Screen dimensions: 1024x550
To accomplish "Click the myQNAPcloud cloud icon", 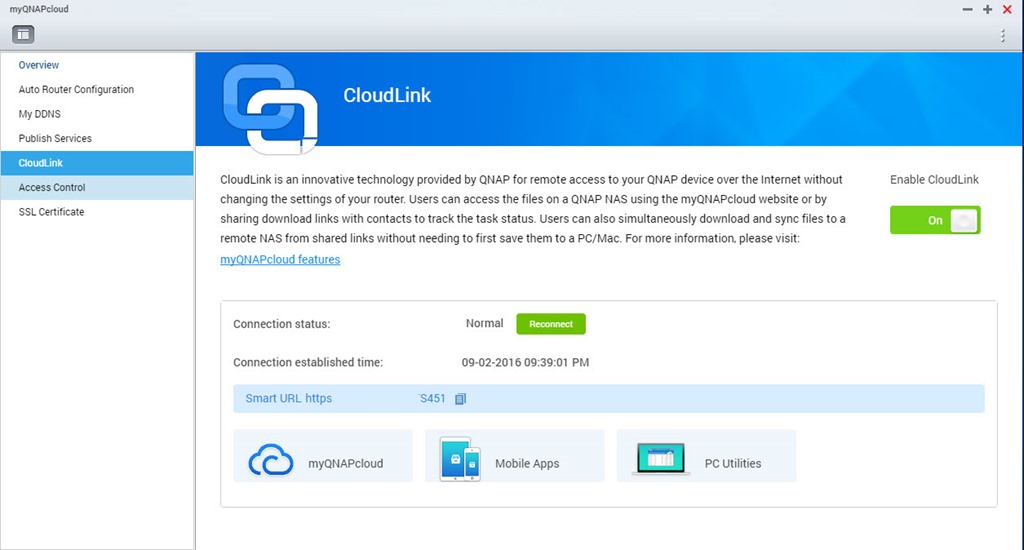I will 270,460.
